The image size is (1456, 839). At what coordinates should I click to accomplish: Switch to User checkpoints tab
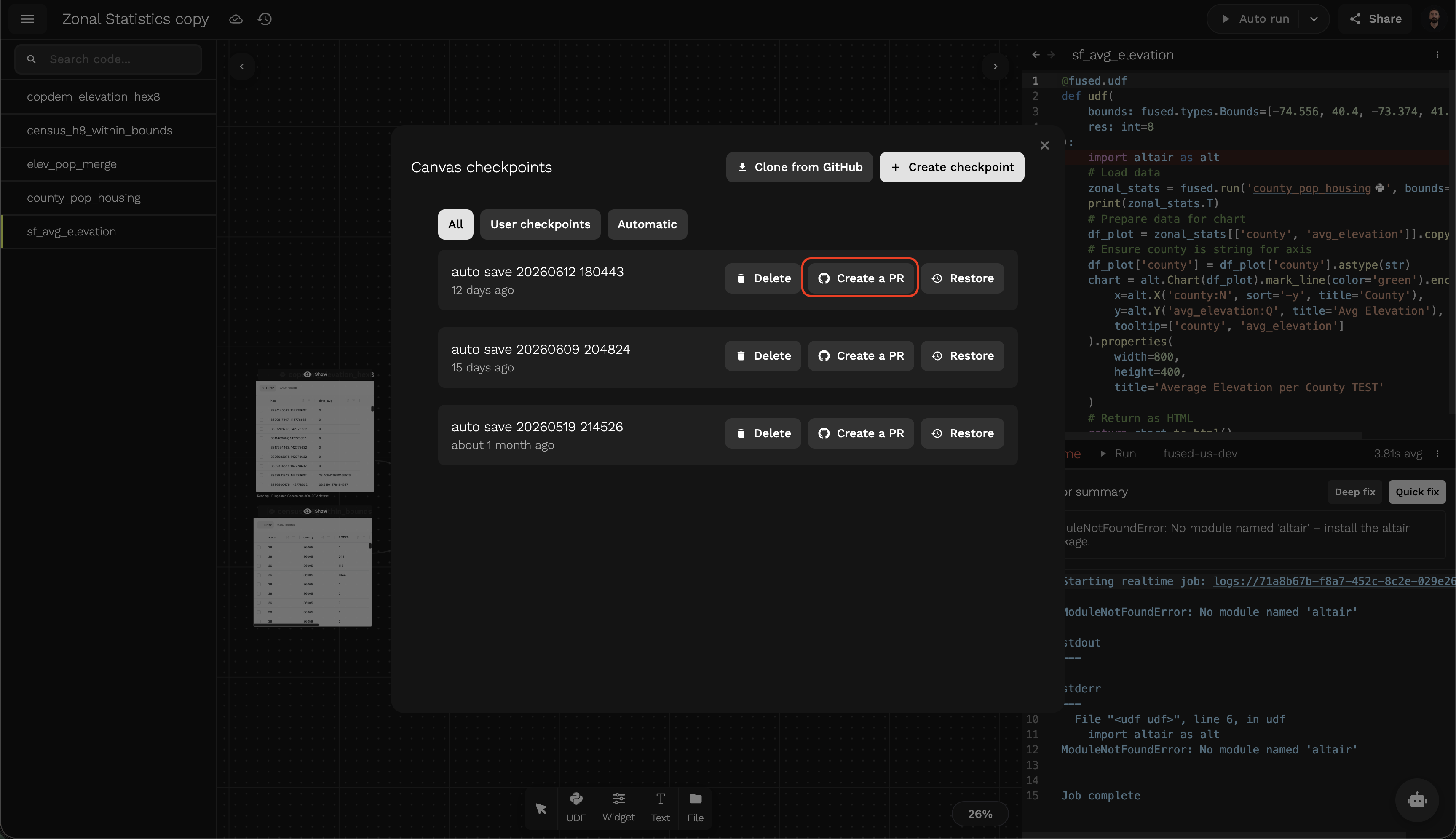click(x=540, y=224)
